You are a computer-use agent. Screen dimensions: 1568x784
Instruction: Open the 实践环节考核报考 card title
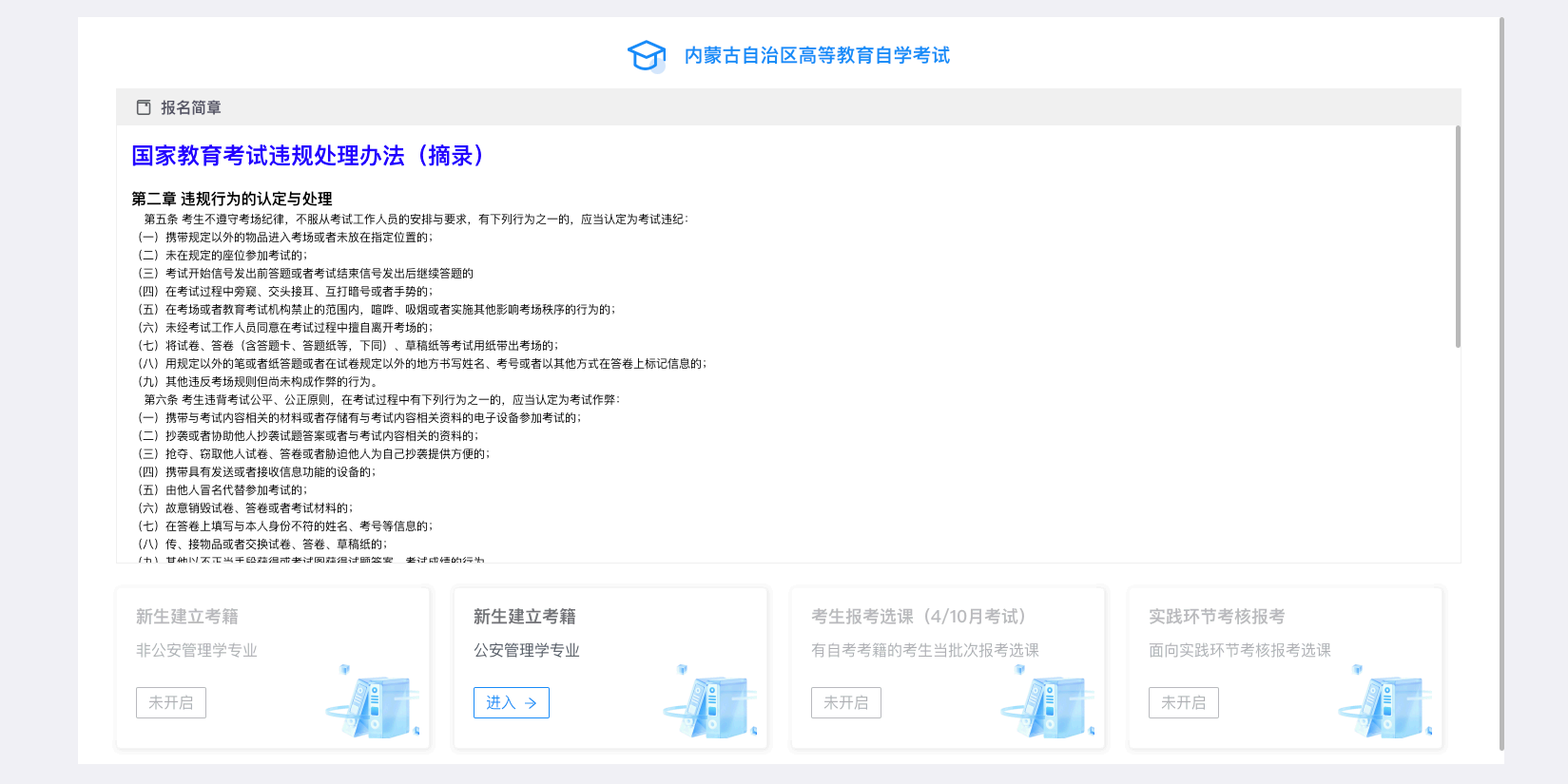coord(1216,617)
